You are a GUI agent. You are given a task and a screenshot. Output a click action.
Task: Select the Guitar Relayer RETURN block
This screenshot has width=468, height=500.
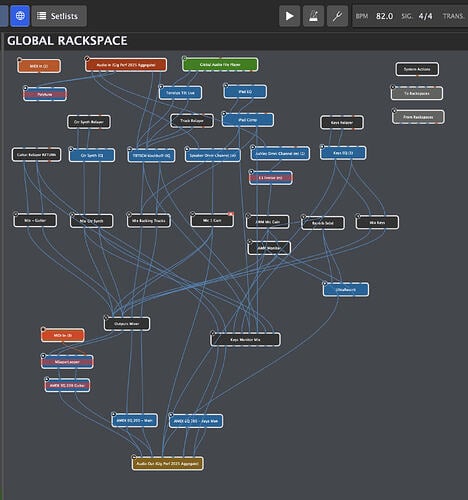[37, 155]
